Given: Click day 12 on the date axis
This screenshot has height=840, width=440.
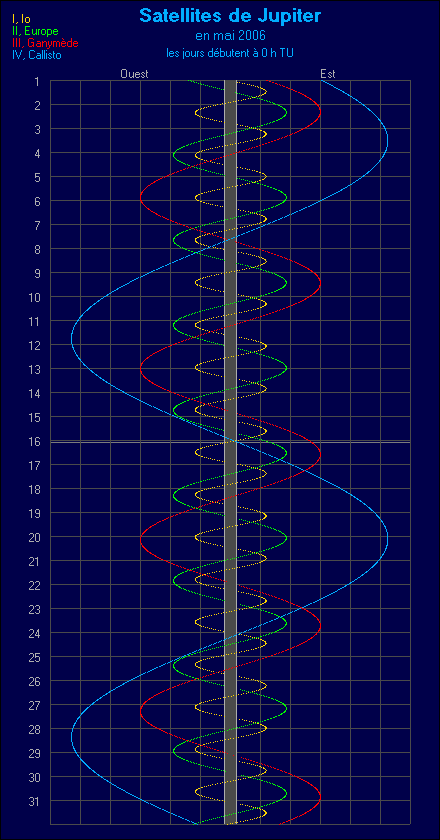Looking at the screenshot, I should click(34, 345).
